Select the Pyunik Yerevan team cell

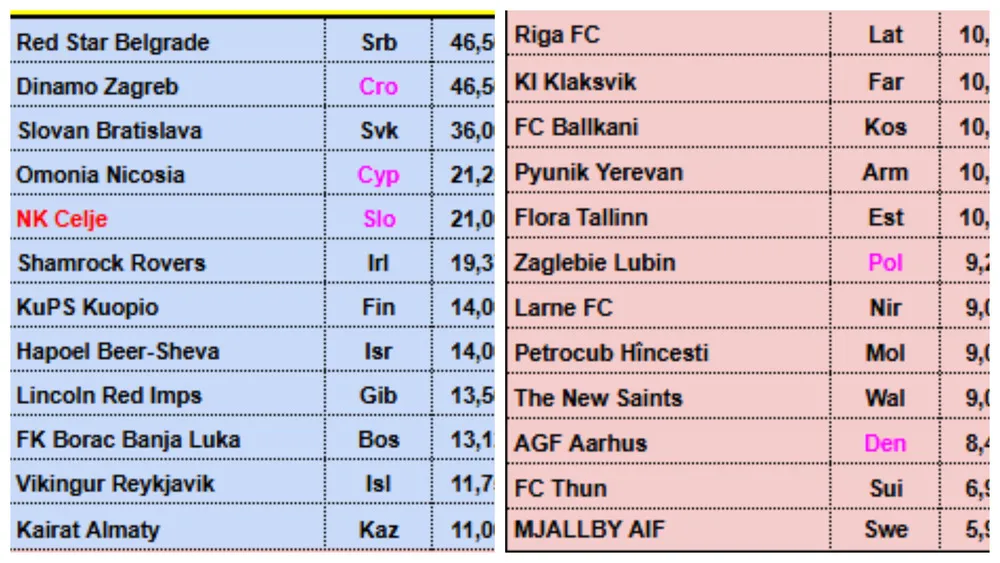pyautogui.click(x=599, y=172)
